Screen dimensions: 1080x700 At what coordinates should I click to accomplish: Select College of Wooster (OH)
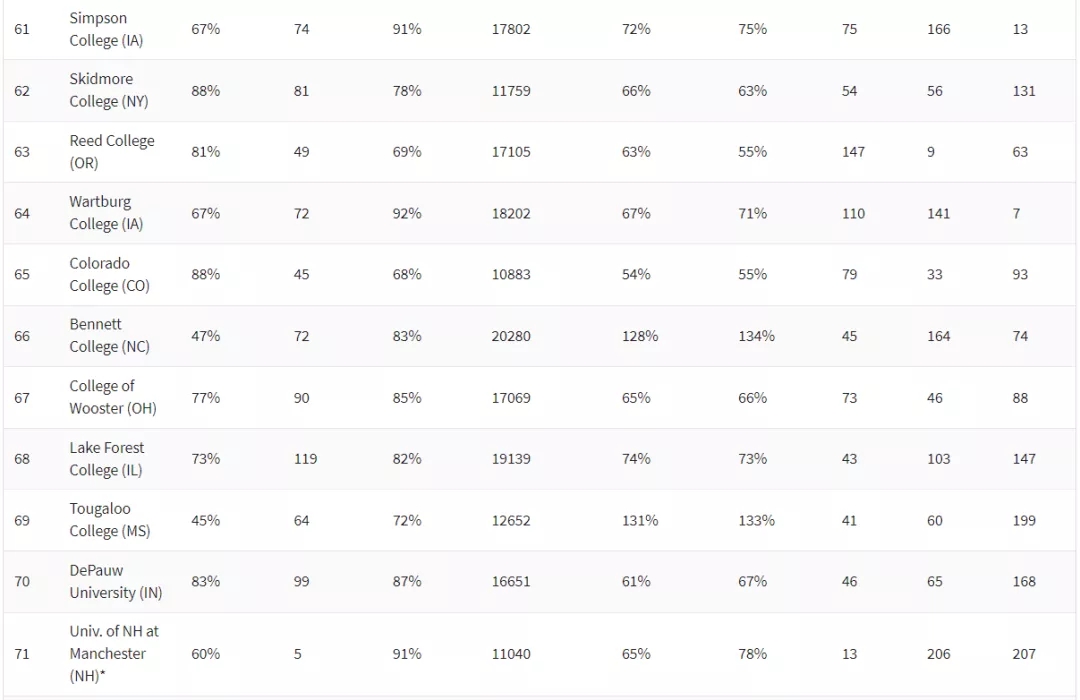(112, 397)
